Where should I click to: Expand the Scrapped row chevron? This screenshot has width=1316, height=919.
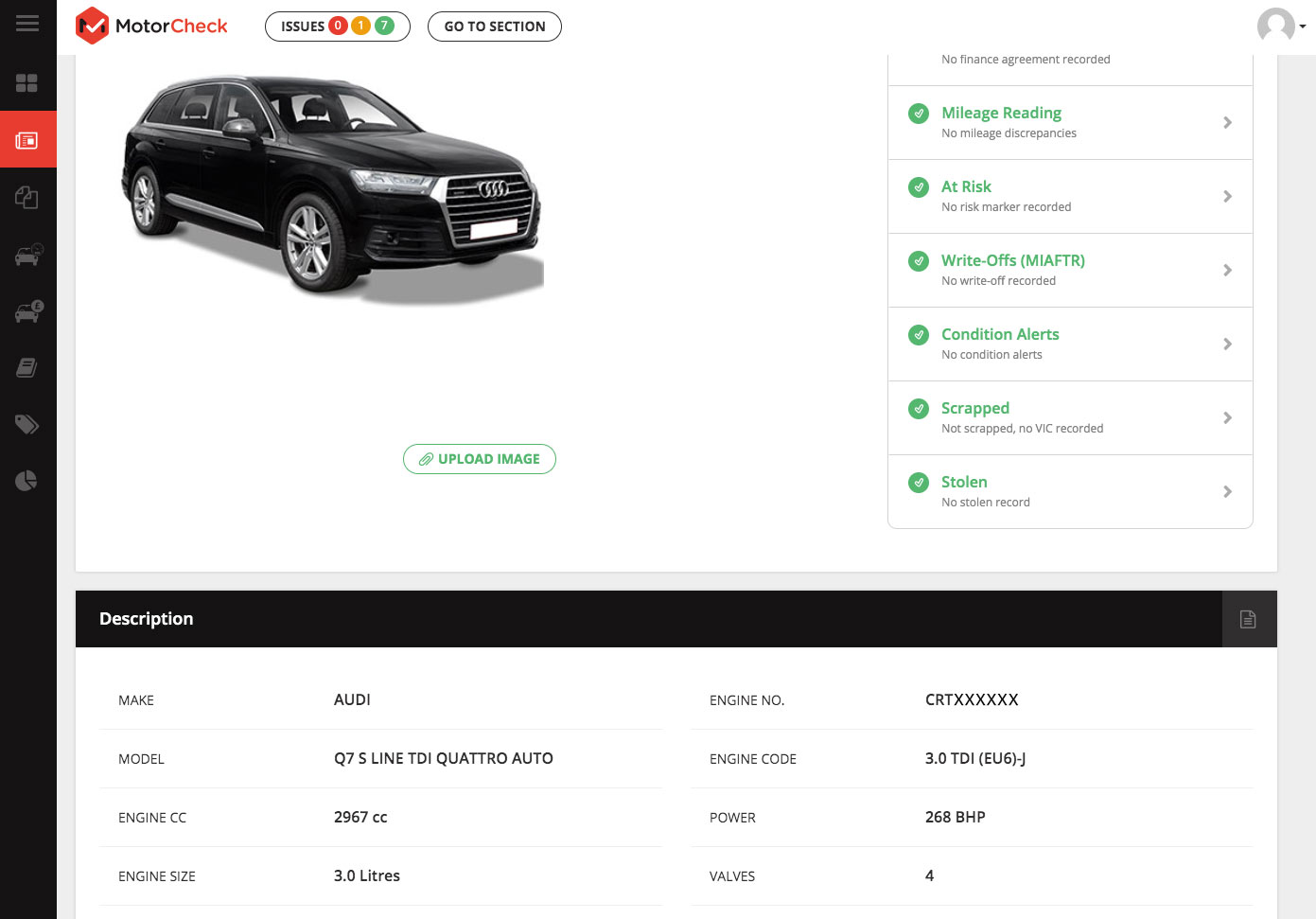tap(1227, 418)
